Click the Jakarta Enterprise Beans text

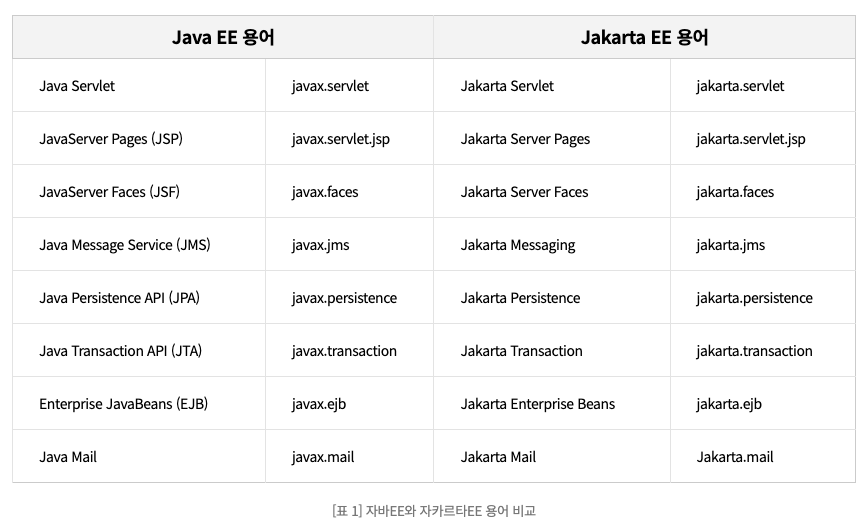coord(538,404)
